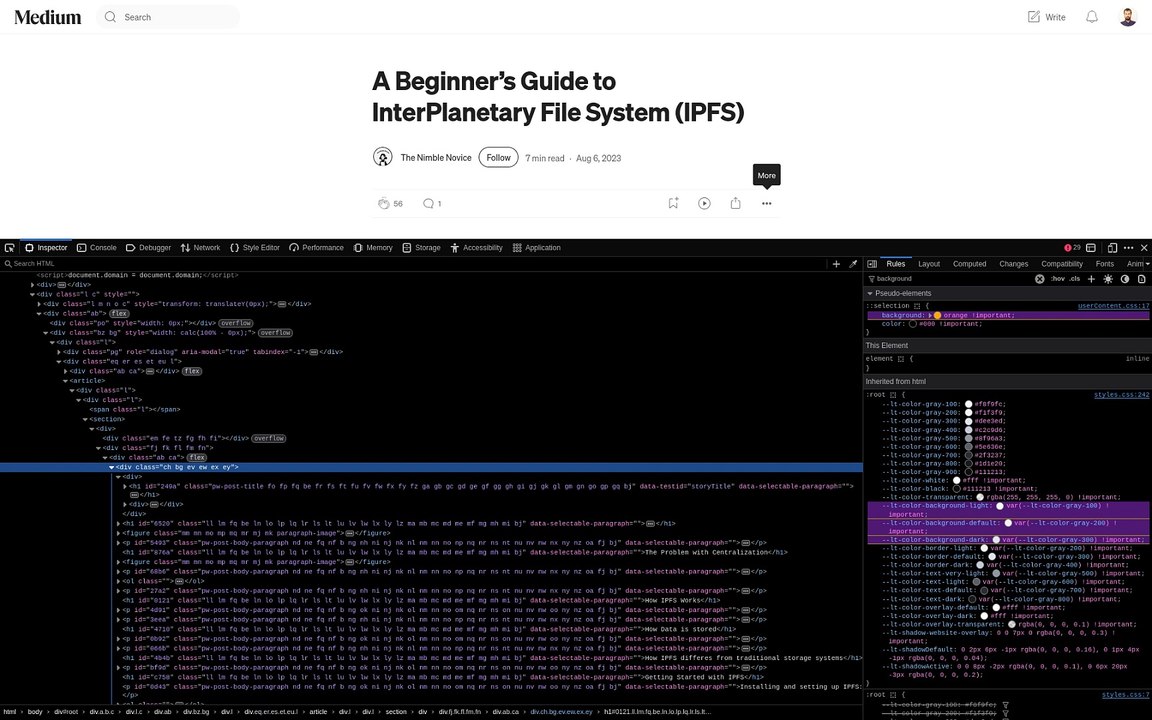
Task: Open the userContent.css:17 source link
Action: (1113, 306)
